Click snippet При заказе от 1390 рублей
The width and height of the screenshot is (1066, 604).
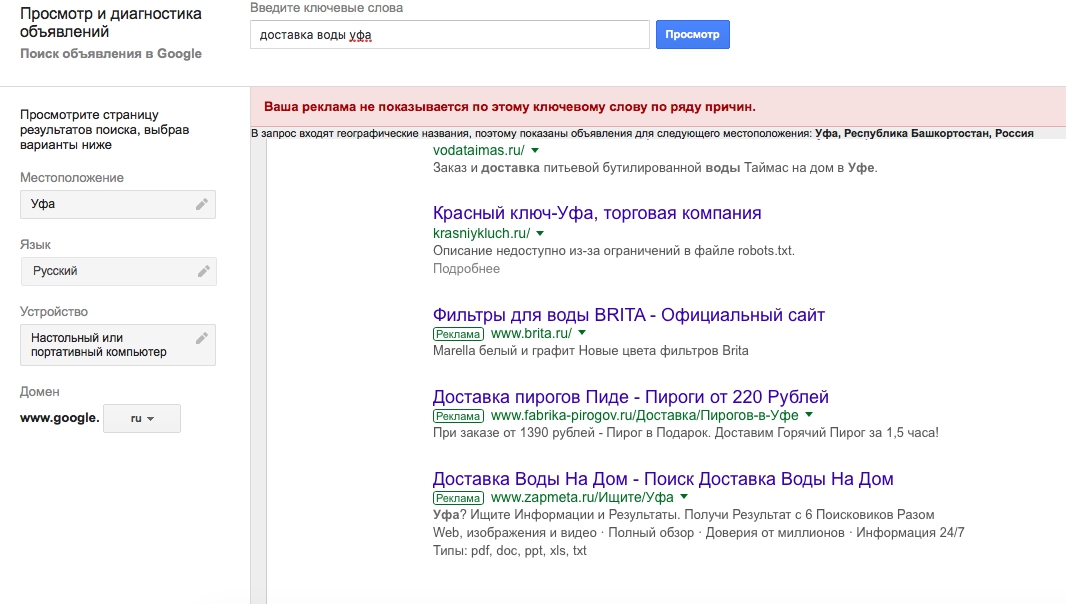686,433
